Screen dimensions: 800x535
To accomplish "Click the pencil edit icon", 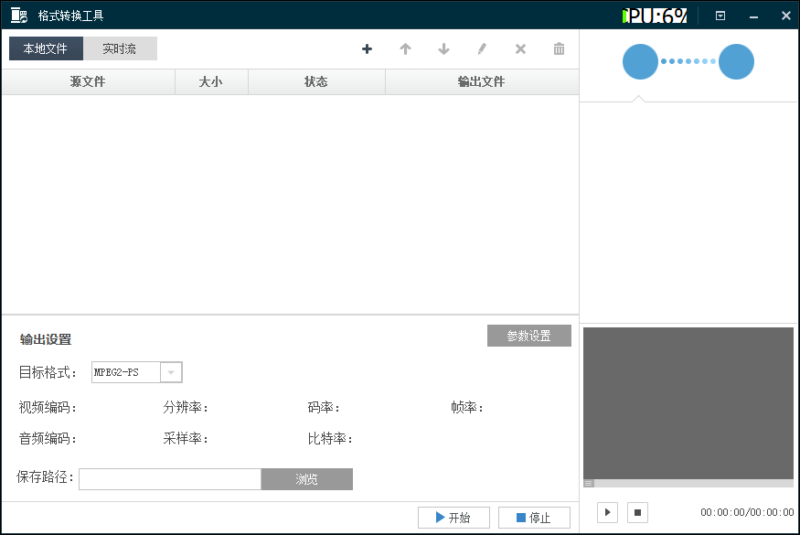I will pyautogui.click(x=482, y=49).
